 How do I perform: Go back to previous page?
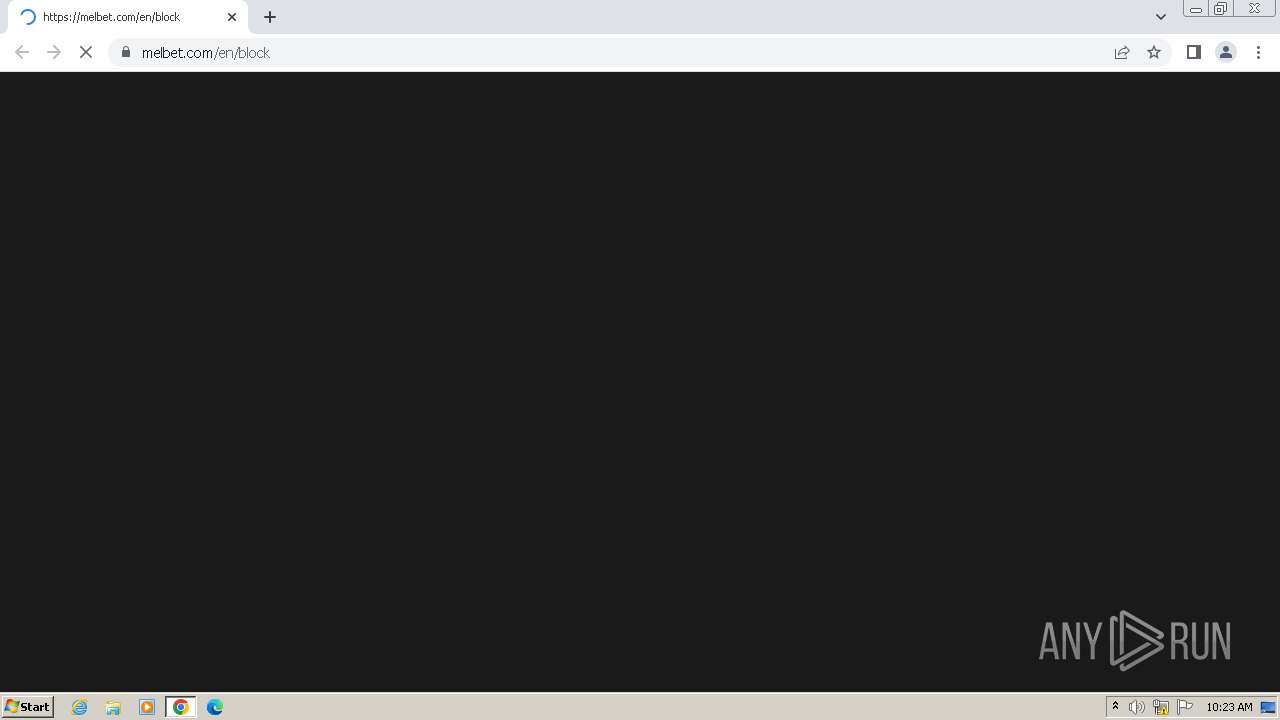22,52
